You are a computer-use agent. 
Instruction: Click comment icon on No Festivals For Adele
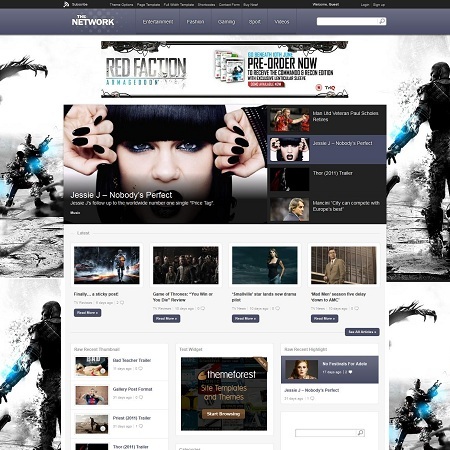coord(350,372)
